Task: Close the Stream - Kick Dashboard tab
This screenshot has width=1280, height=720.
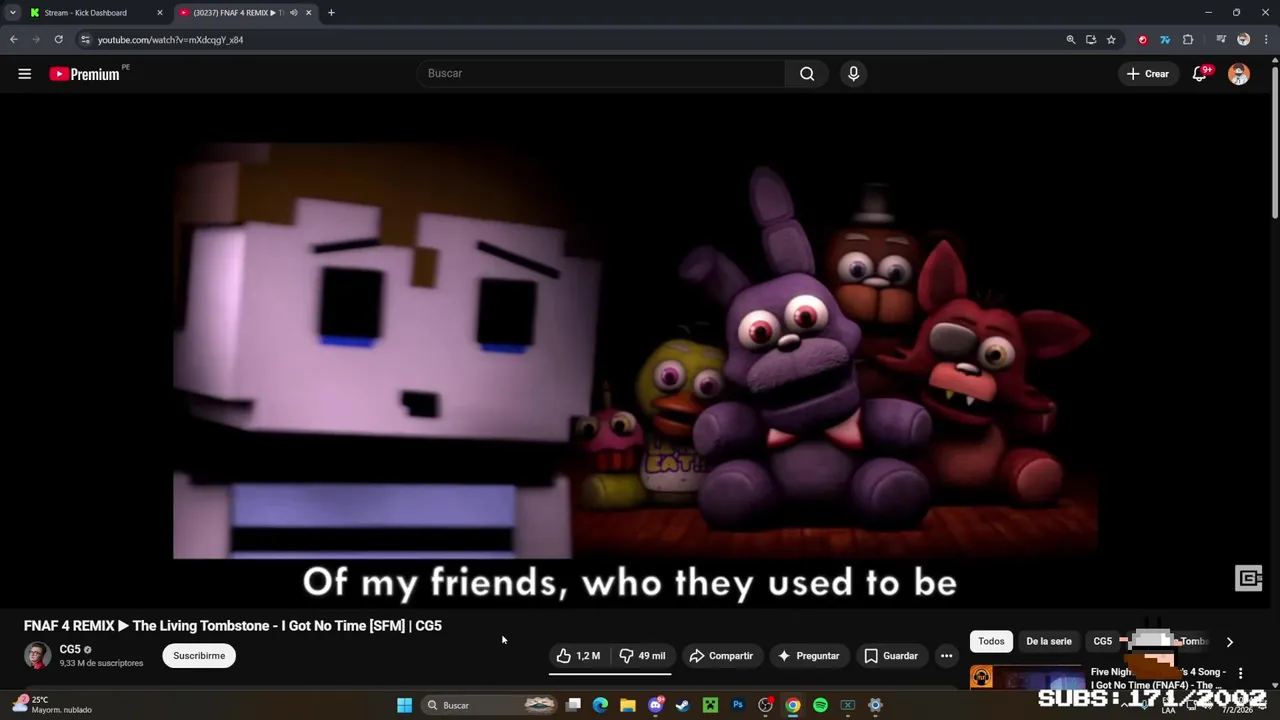Action: click(160, 13)
